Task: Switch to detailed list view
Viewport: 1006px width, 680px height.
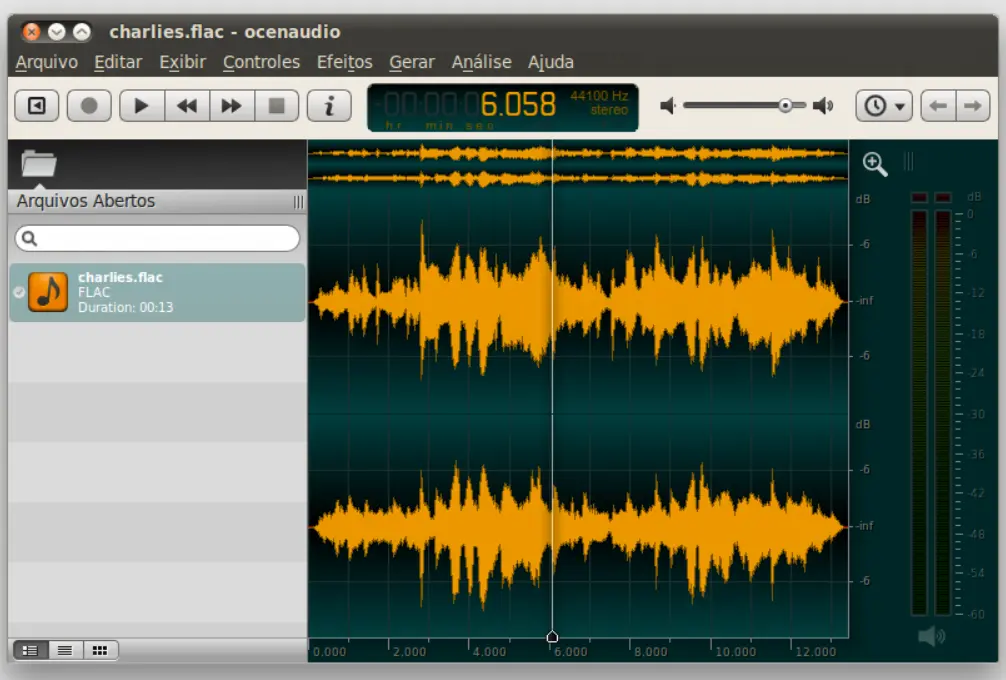Action: 30,650
